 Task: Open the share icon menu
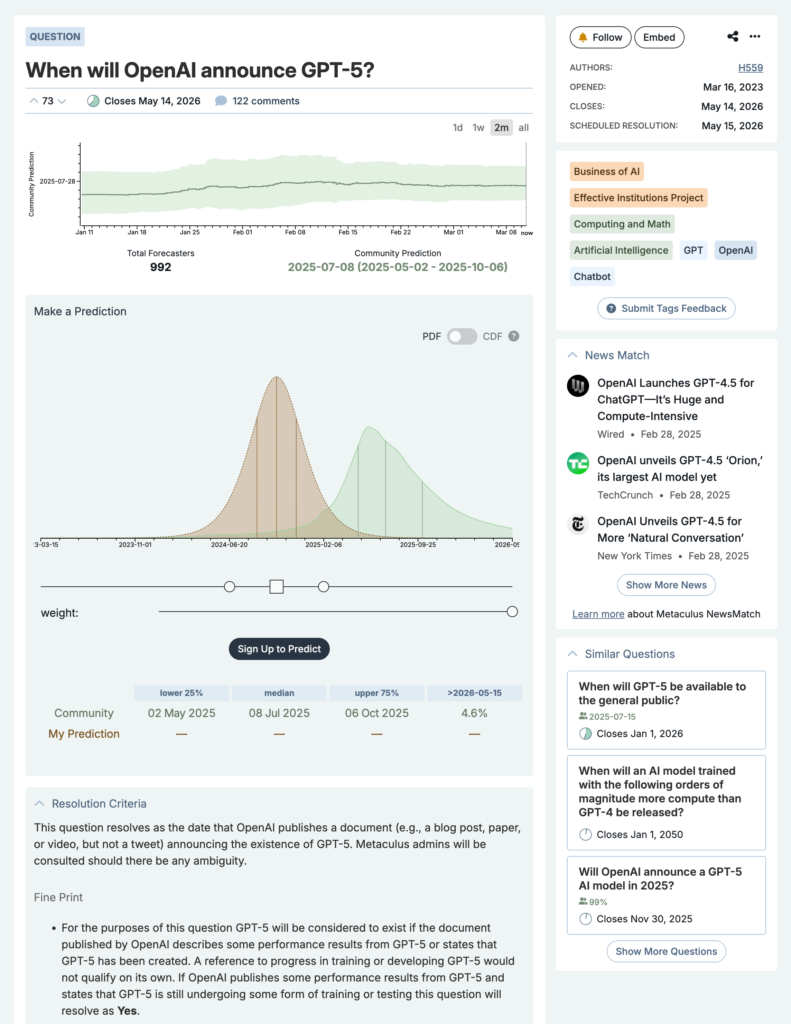733,37
